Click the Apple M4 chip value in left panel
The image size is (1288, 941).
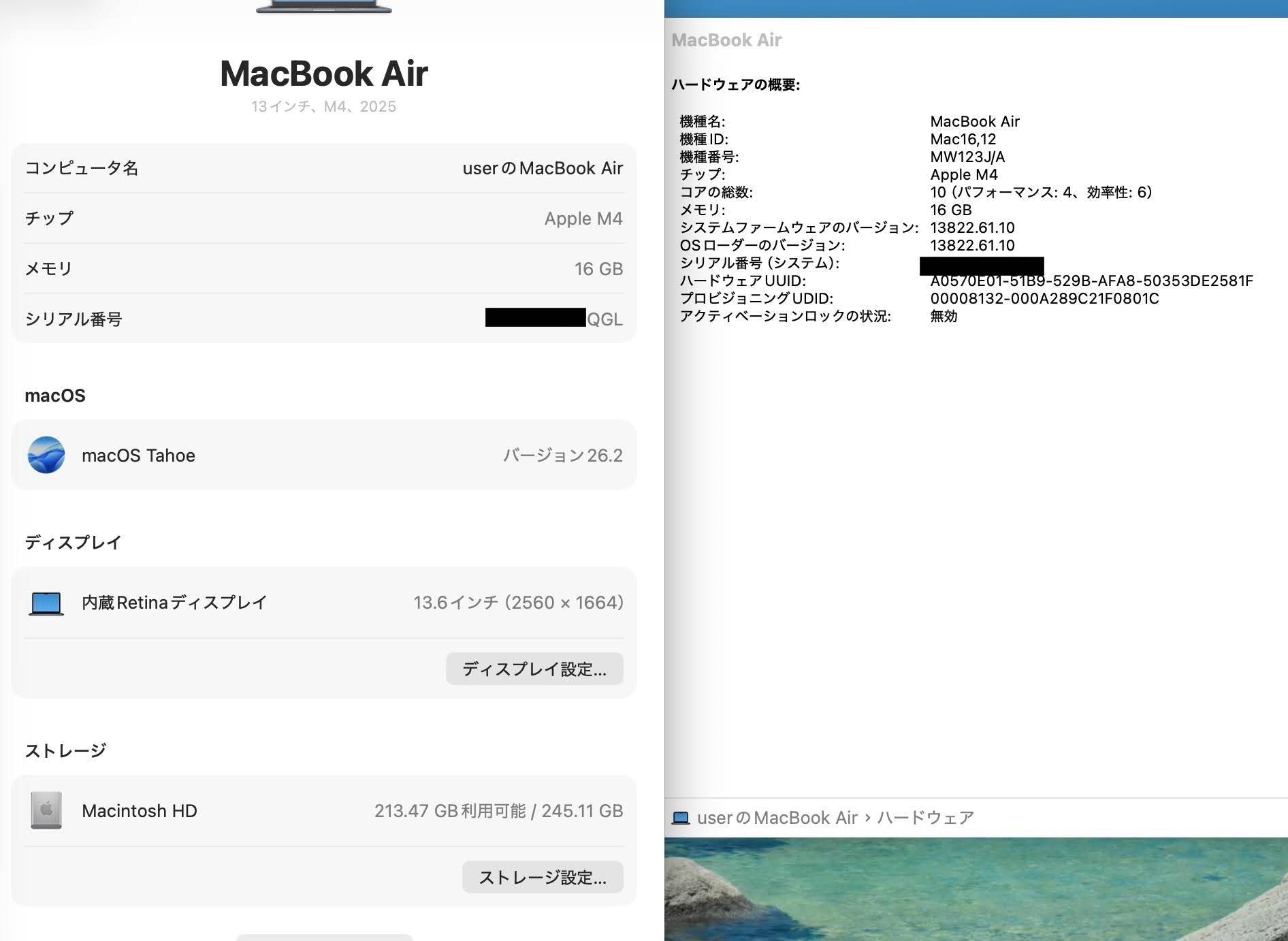click(x=583, y=219)
